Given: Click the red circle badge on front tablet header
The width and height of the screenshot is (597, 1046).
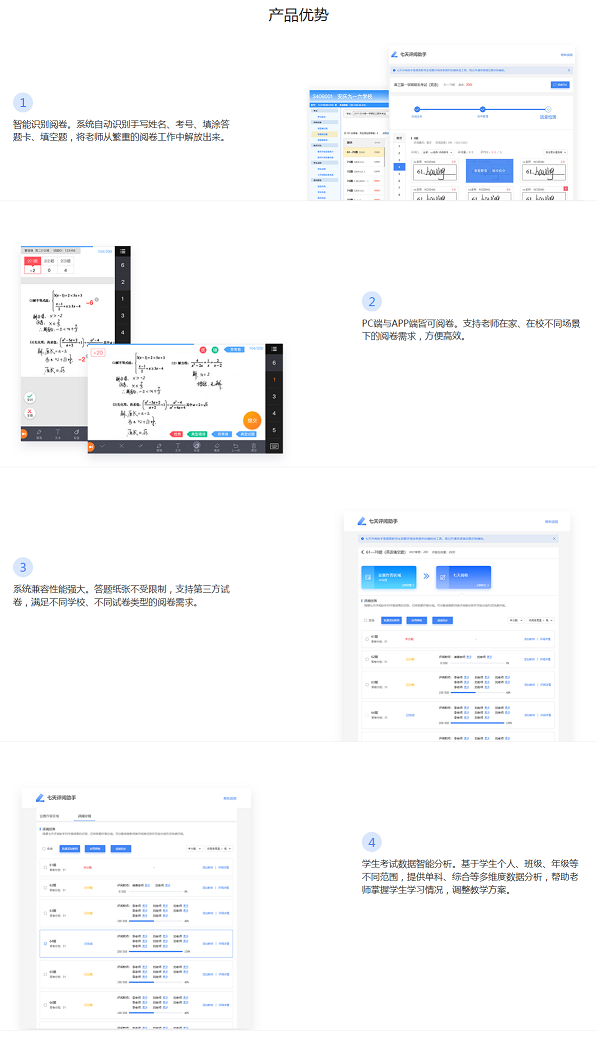Looking at the screenshot, I should point(203,350).
